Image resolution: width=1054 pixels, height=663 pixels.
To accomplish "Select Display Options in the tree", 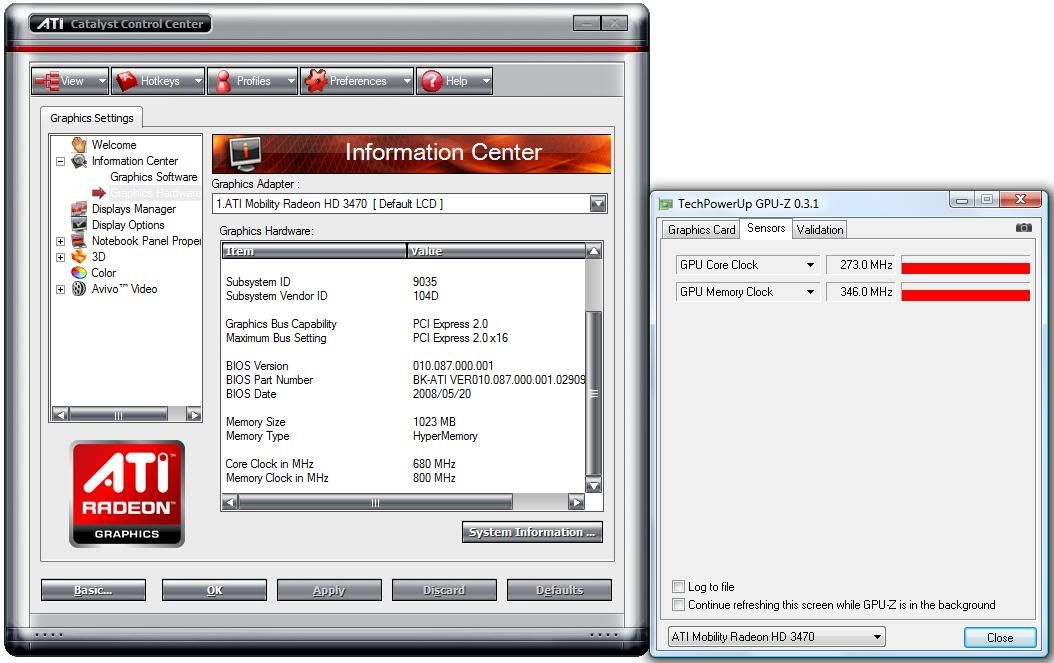I will tap(128, 225).
